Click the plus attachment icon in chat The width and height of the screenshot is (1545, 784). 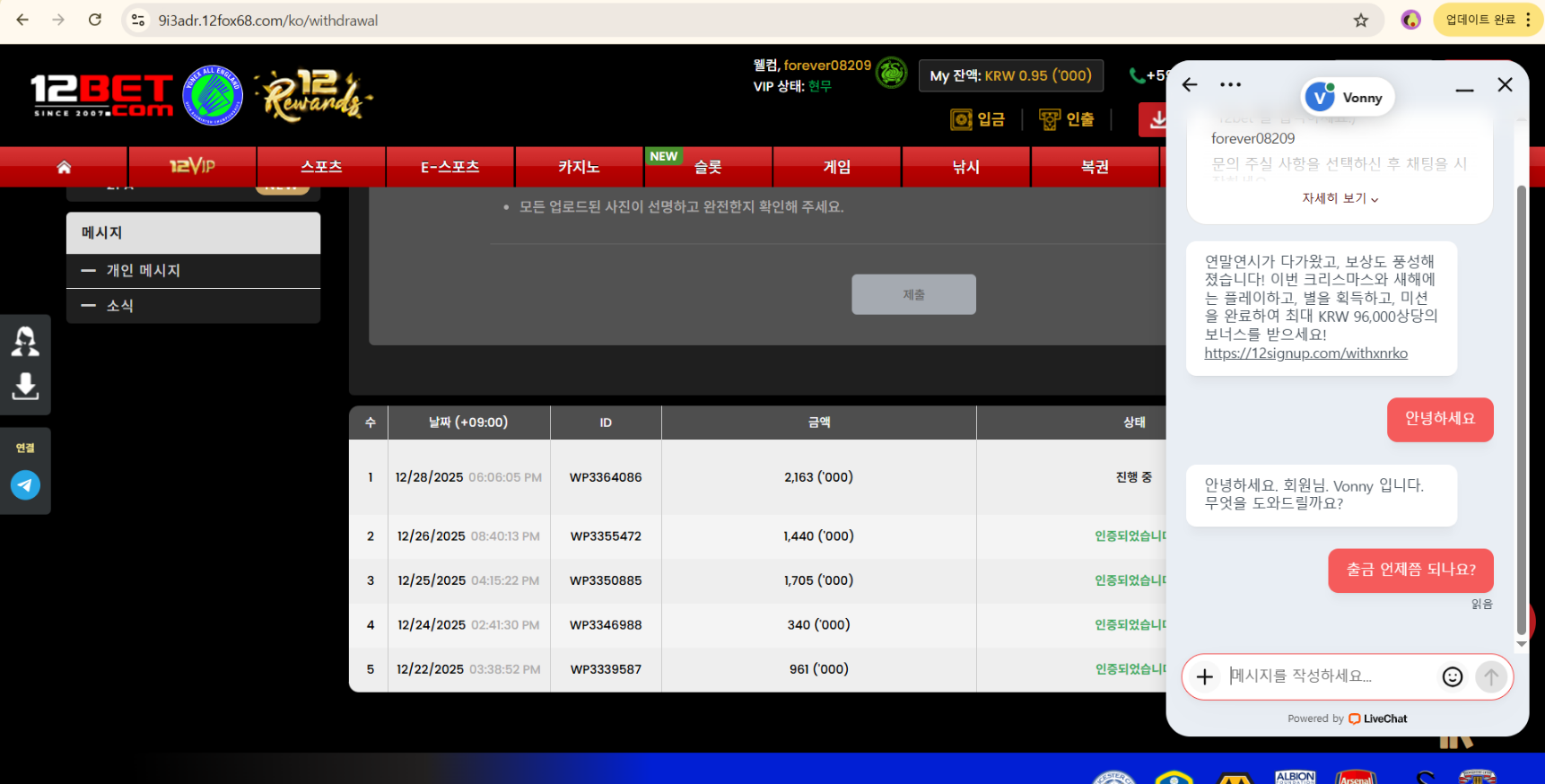pyautogui.click(x=1205, y=677)
